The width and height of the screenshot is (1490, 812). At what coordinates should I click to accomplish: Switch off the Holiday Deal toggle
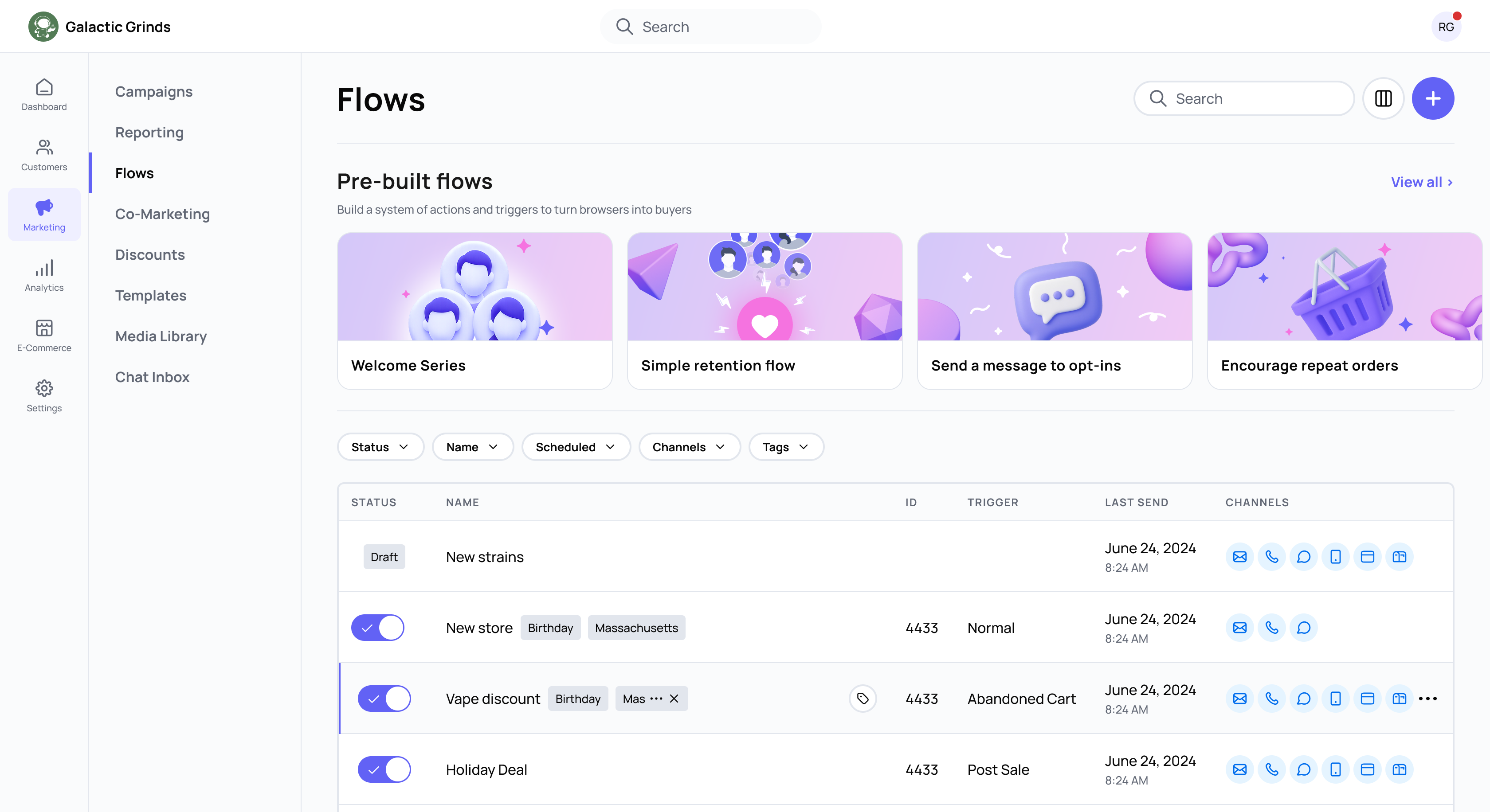(384, 769)
